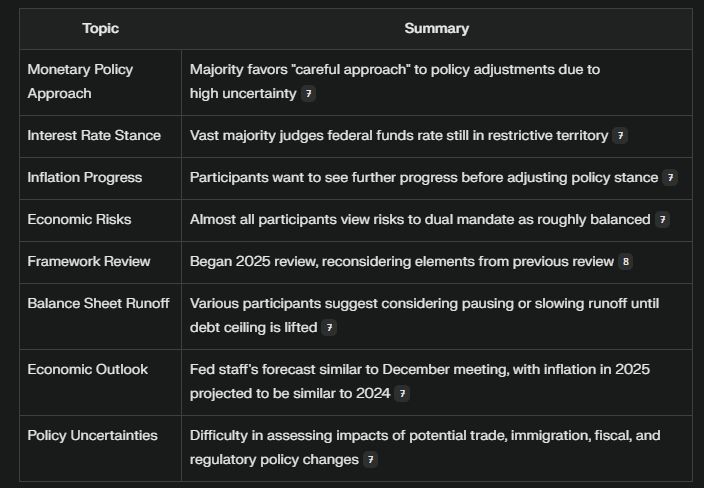Open source badge for Economic Risks summary
This screenshot has width=704, height=488.
coord(662,220)
